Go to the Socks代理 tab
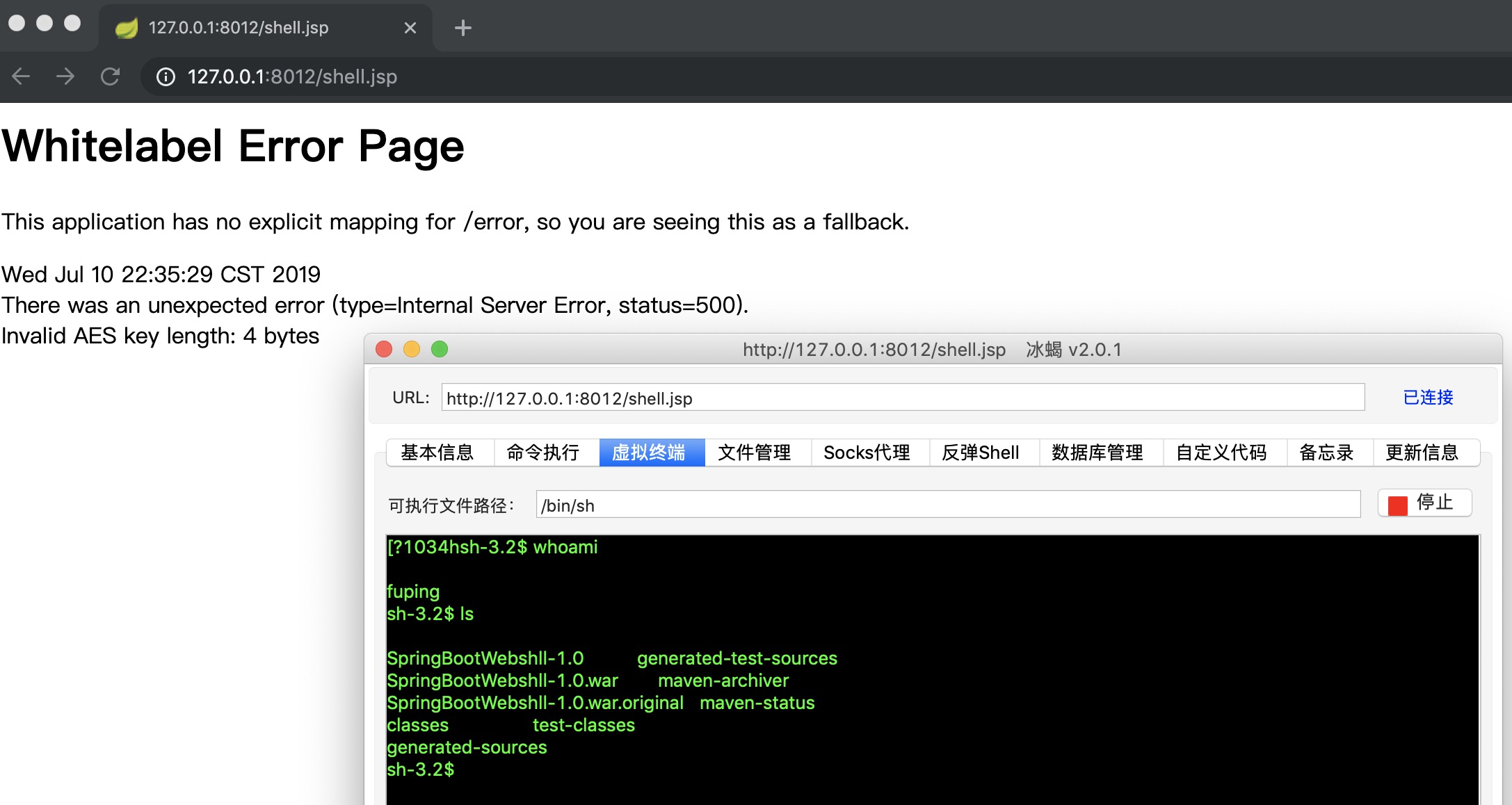 pos(867,453)
